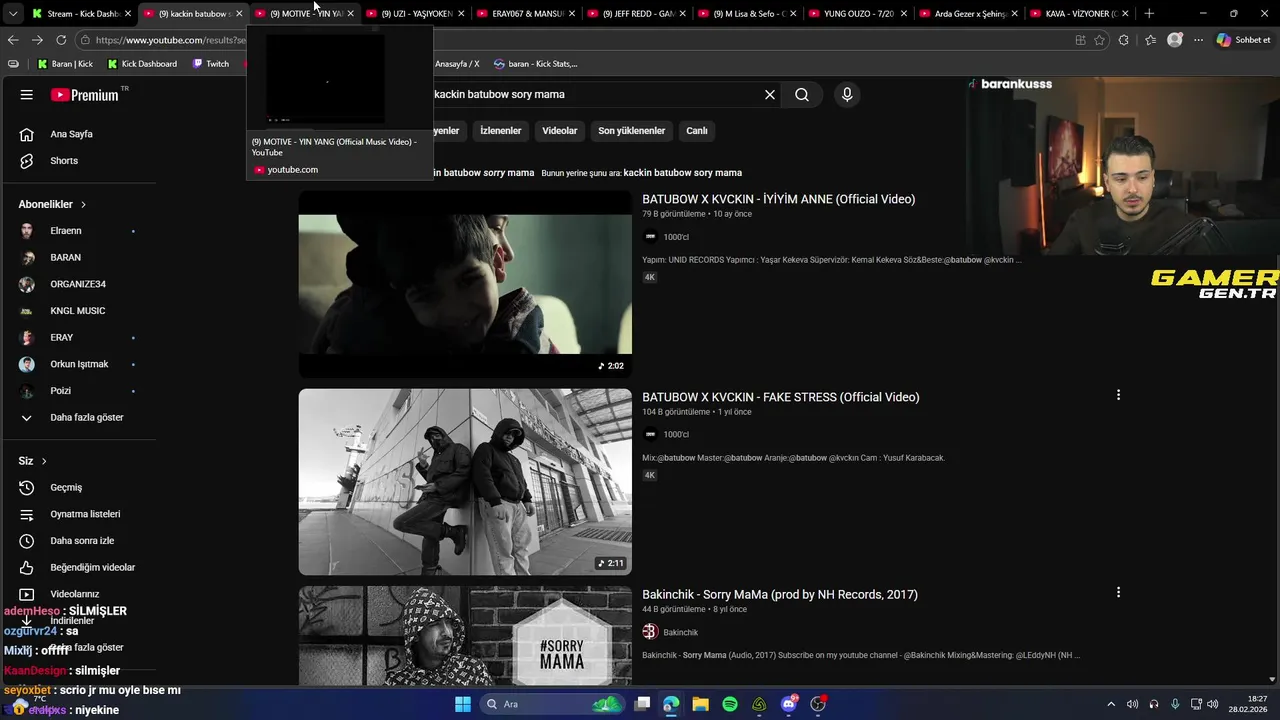Run the search with the magnifier button

point(802,94)
